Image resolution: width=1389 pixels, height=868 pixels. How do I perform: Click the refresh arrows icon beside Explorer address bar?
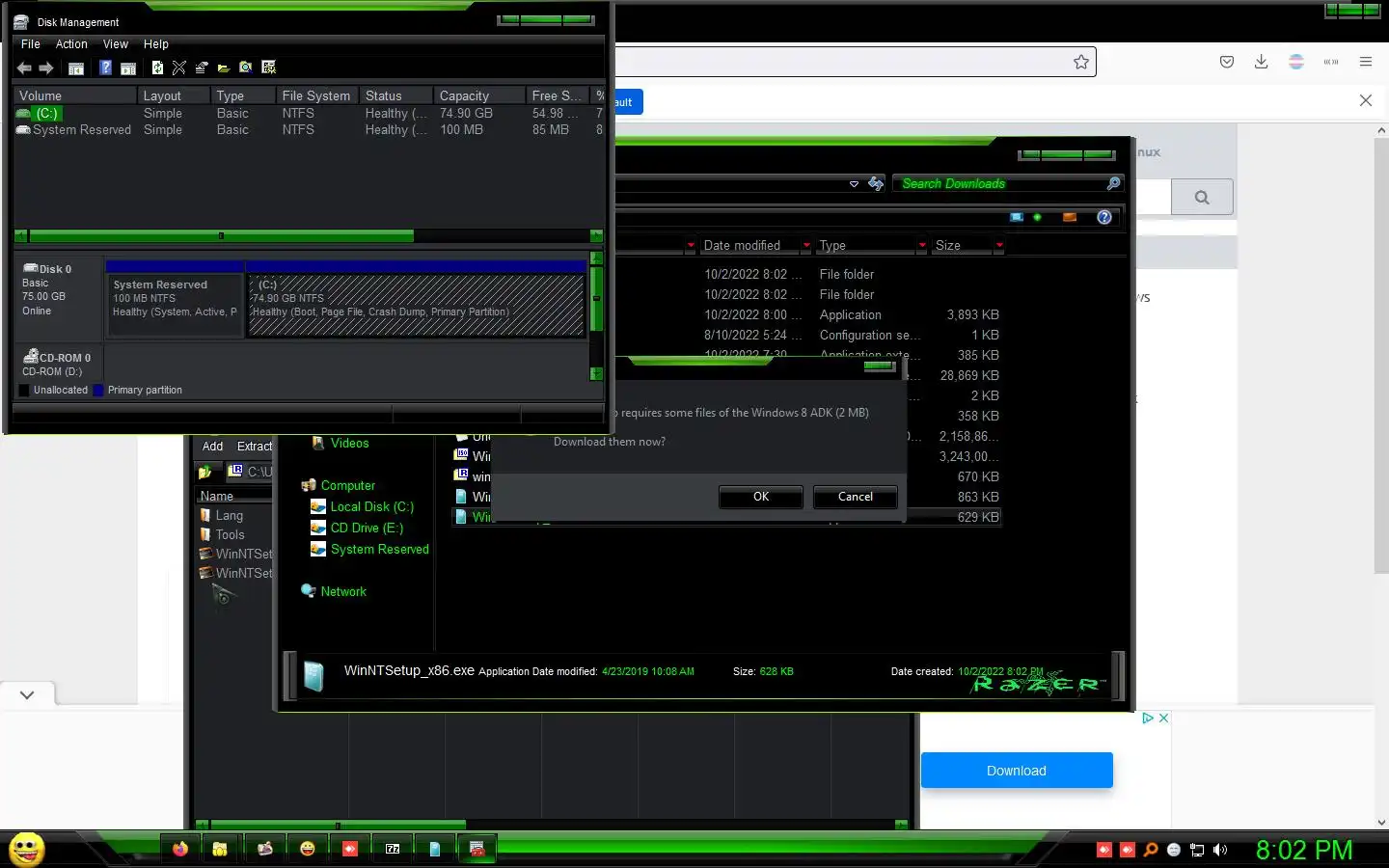pos(876,183)
